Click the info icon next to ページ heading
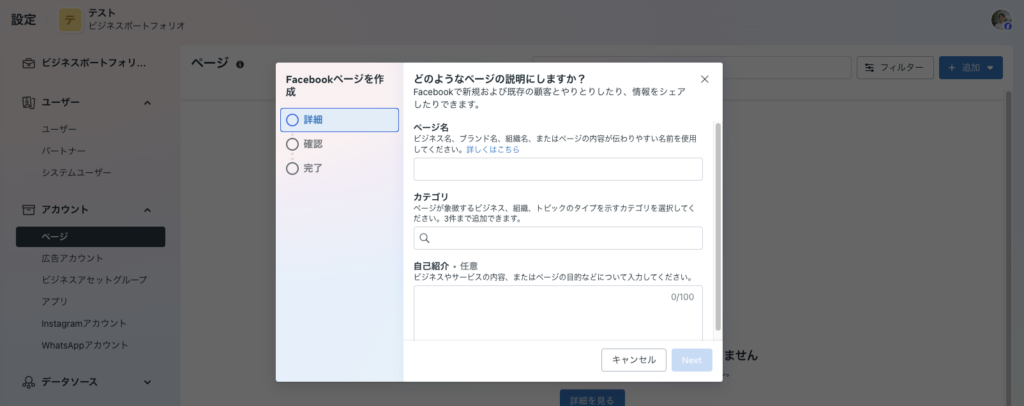1024x406 pixels. [x=240, y=64]
